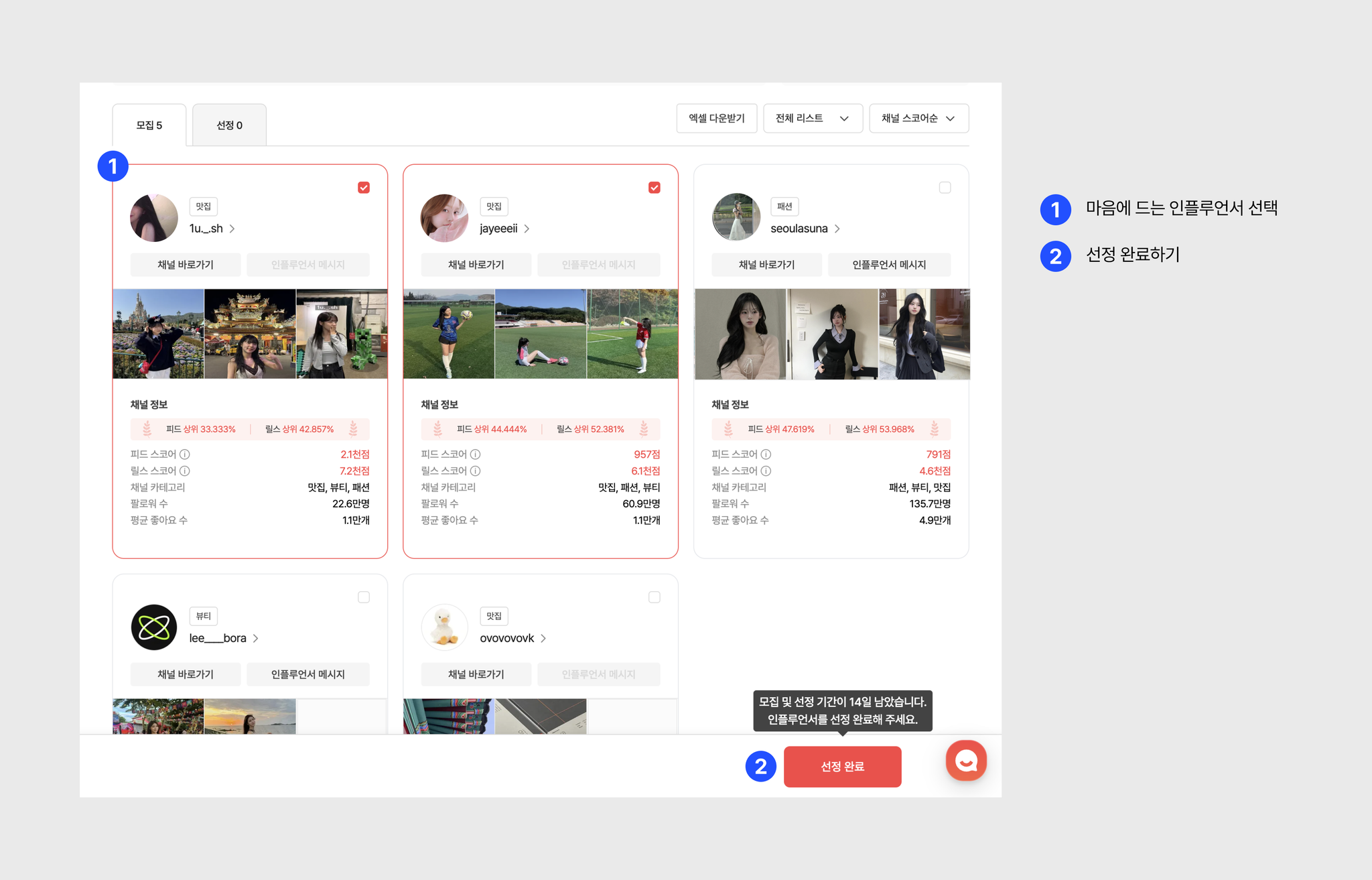
Task: Open ovovovovk duck profile avatar
Action: [444, 627]
